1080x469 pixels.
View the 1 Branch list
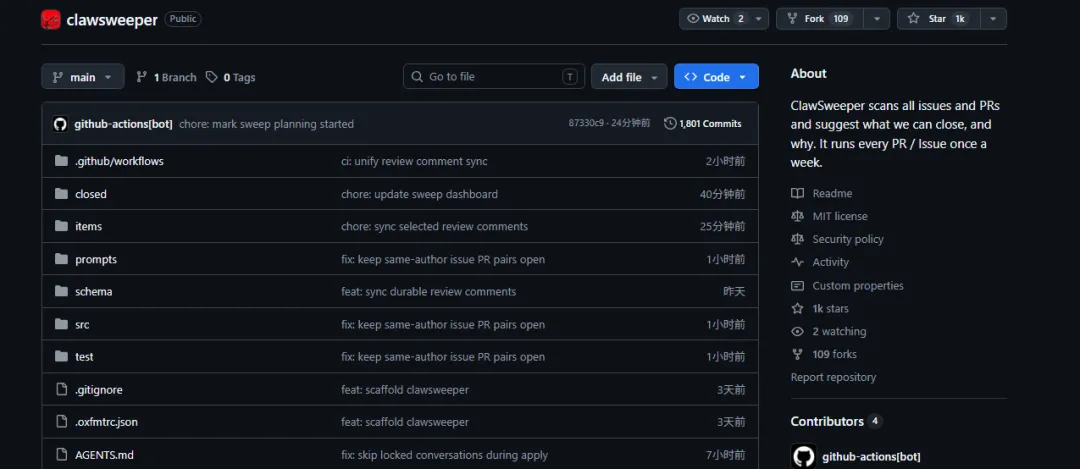166,77
